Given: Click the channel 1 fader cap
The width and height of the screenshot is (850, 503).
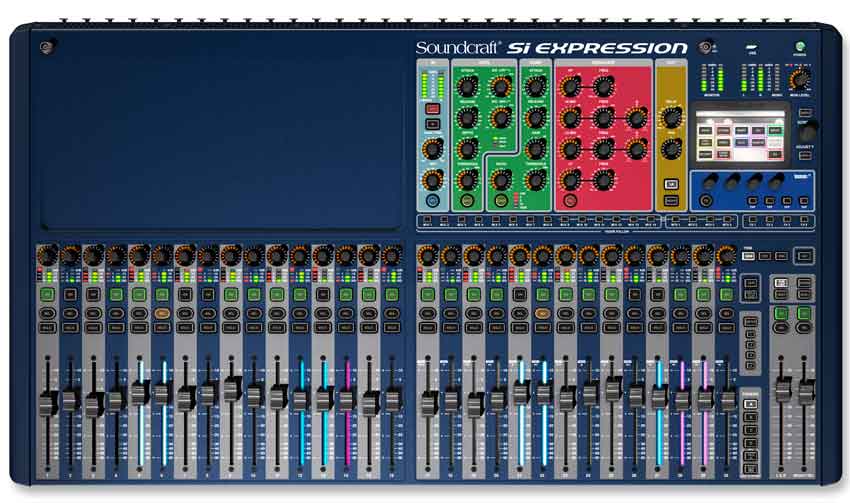Looking at the screenshot, I should 48,403.
